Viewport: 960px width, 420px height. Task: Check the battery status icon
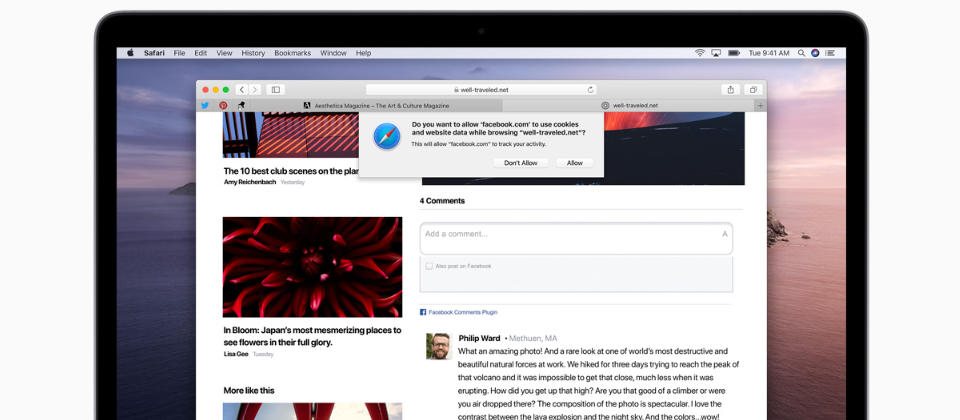click(733, 53)
